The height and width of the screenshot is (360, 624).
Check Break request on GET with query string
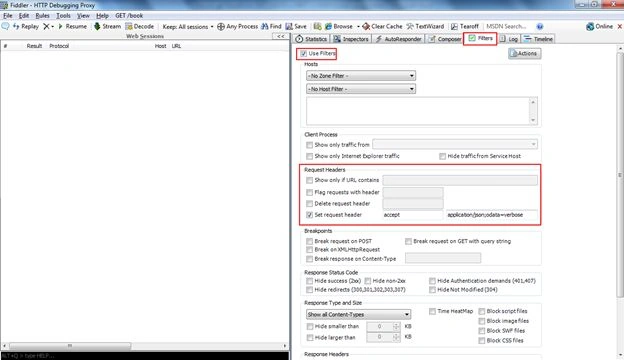click(x=408, y=241)
